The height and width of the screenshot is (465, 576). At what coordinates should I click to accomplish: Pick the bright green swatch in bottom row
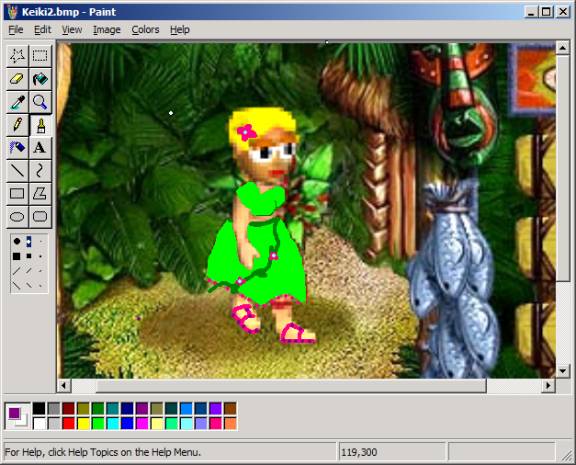pyautogui.click(x=98, y=423)
